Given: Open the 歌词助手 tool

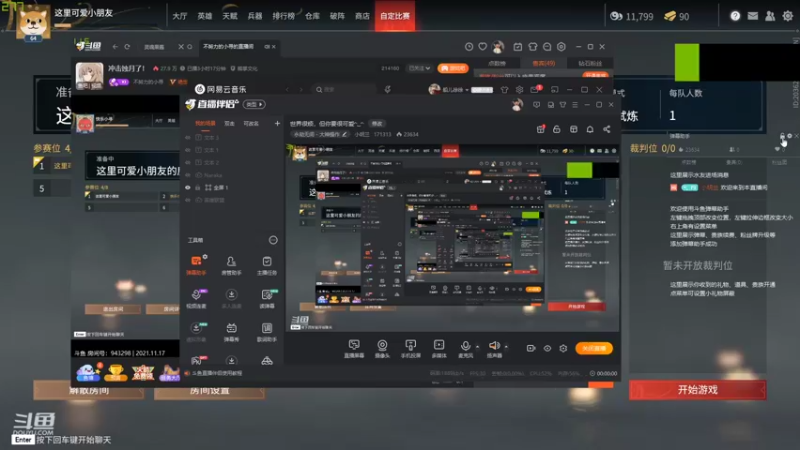Looking at the screenshot, I should coord(266,332).
